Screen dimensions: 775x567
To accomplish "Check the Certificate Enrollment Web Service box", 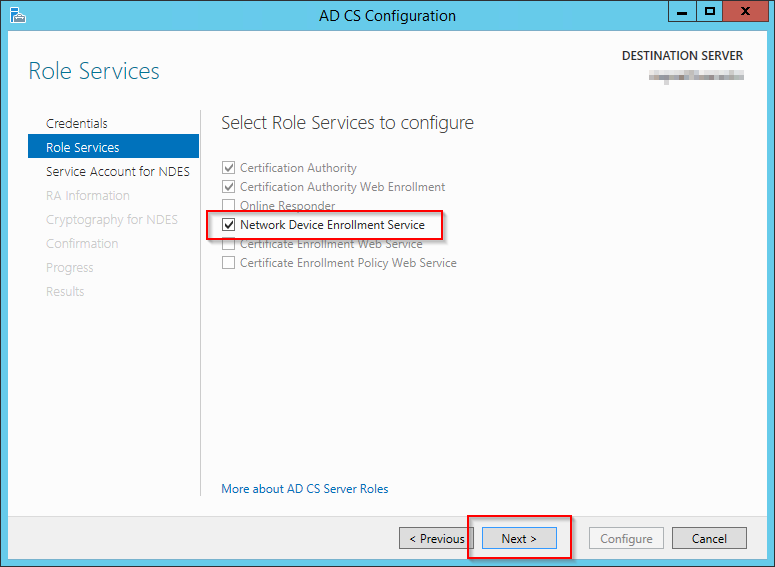I will point(229,244).
